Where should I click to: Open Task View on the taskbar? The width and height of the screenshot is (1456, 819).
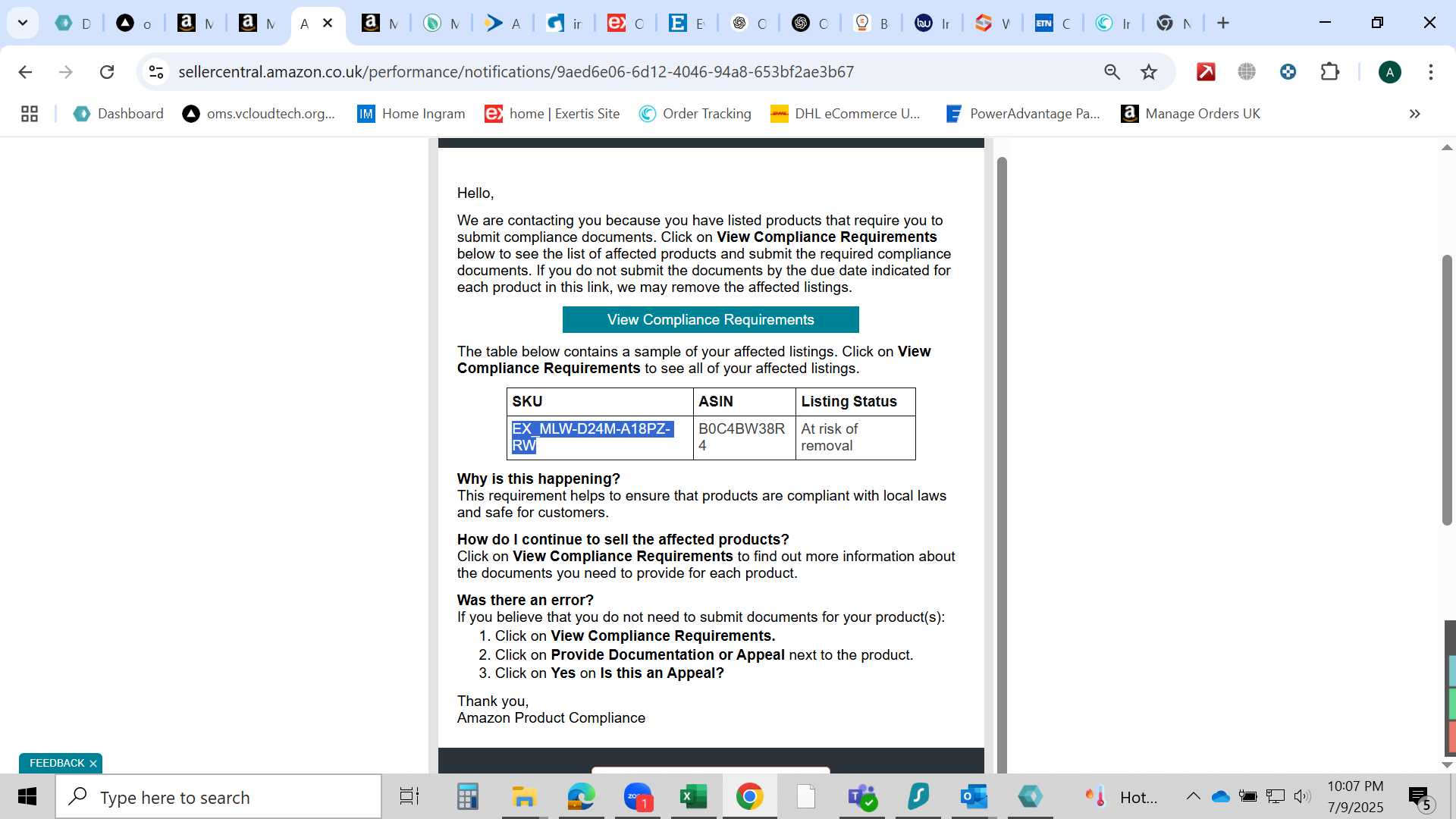point(409,796)
